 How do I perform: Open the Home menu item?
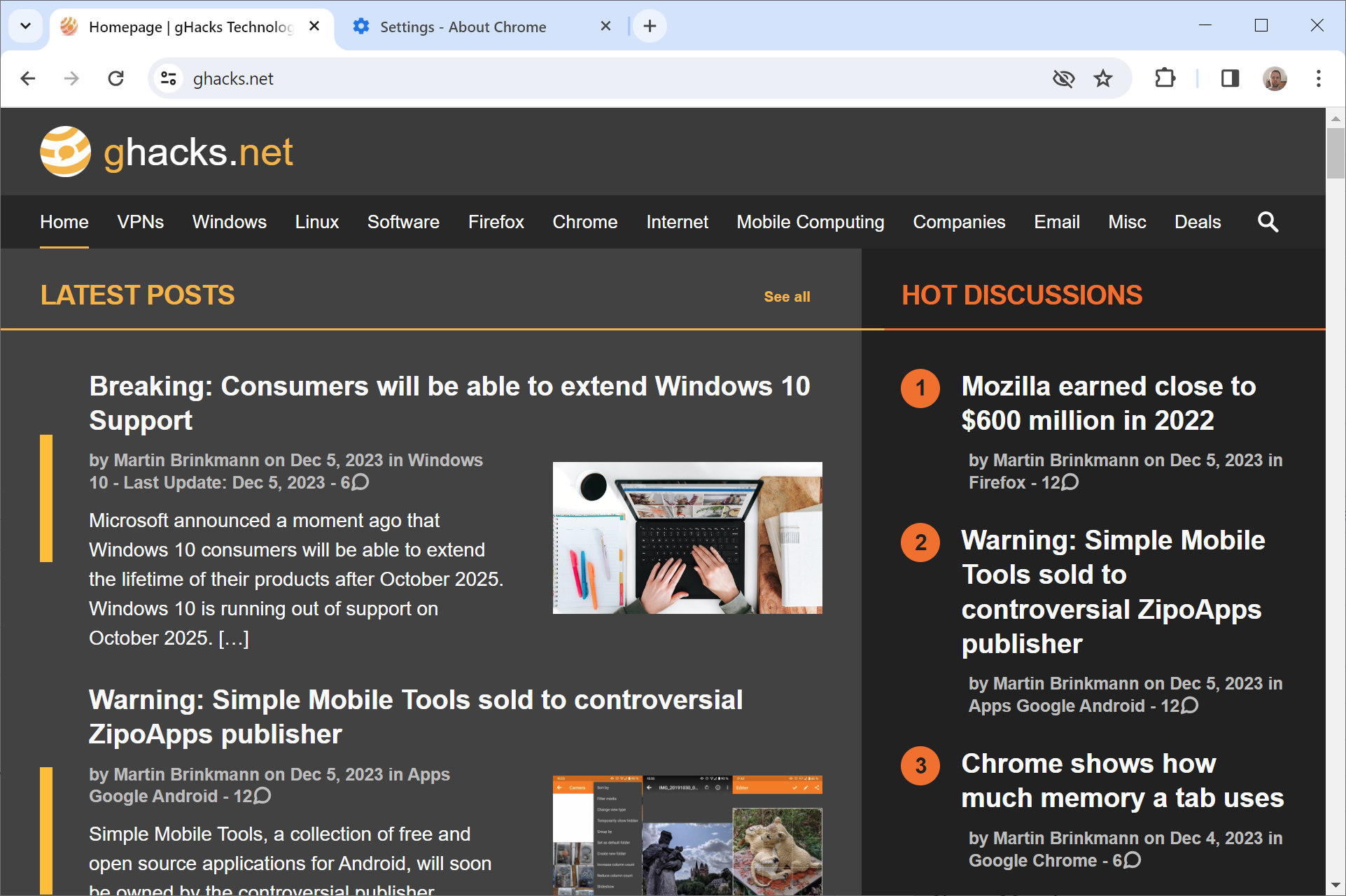click(64, 223)
